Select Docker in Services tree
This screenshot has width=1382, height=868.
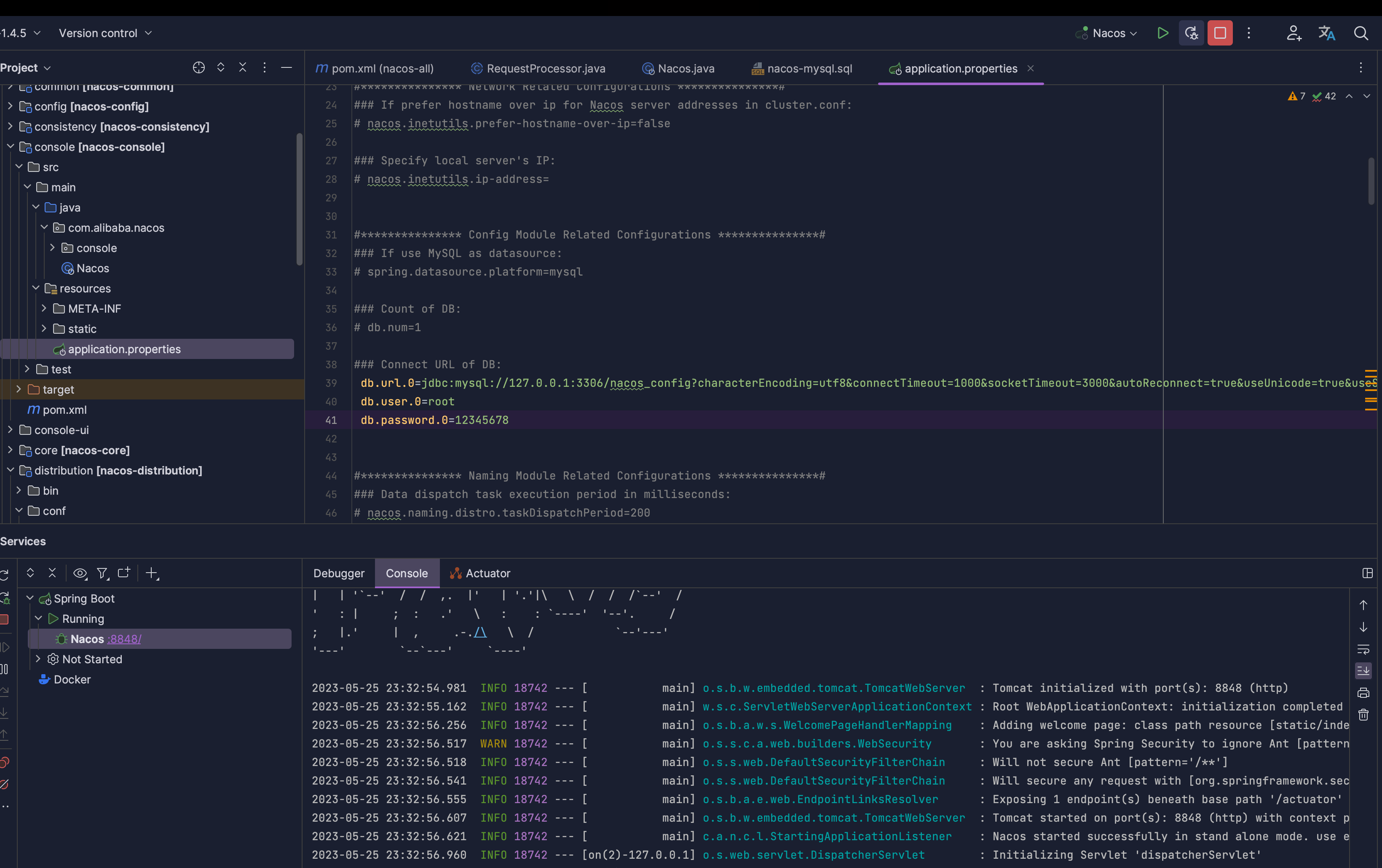64,679
